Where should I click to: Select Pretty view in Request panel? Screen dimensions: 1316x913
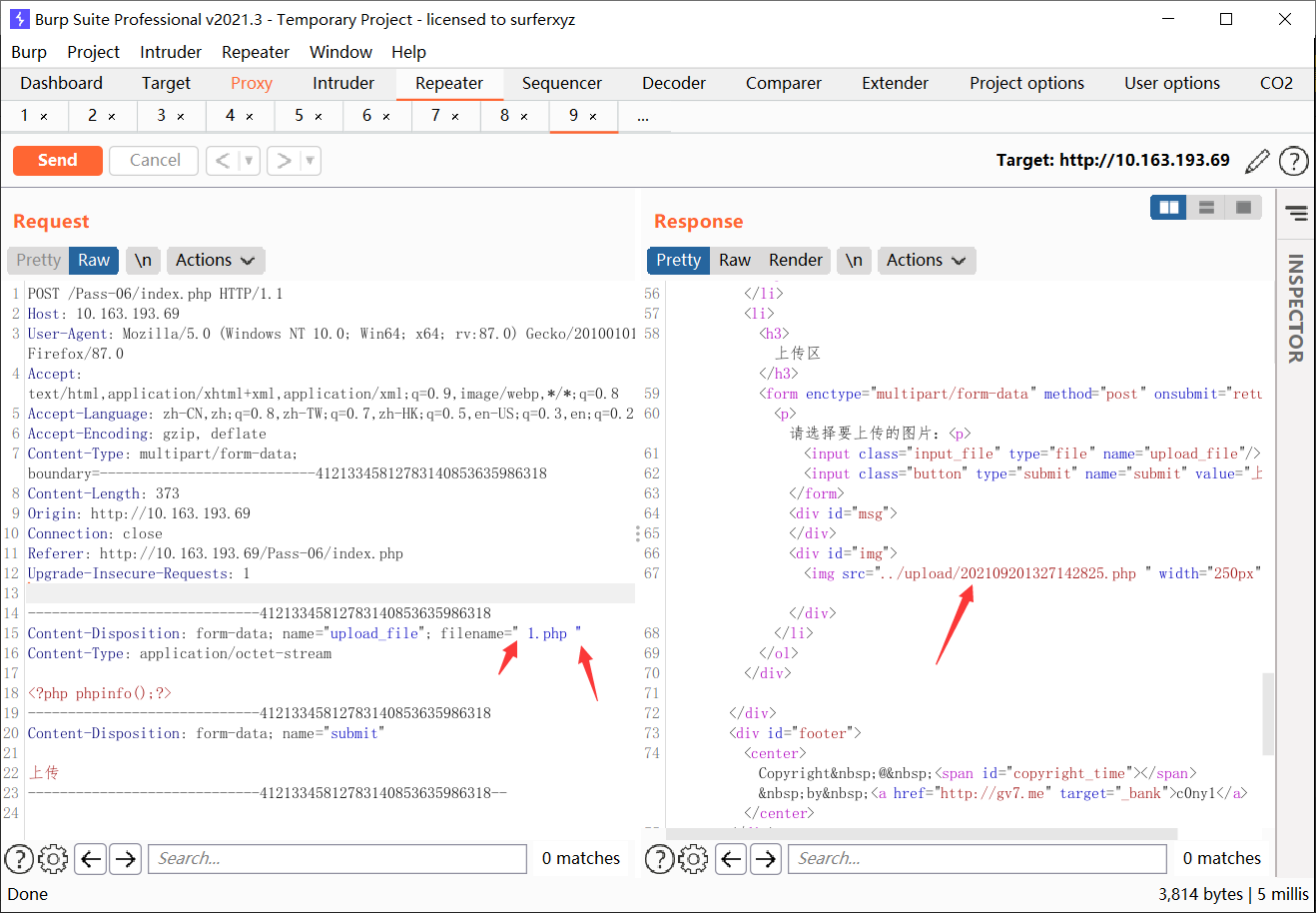coord(38,260)
